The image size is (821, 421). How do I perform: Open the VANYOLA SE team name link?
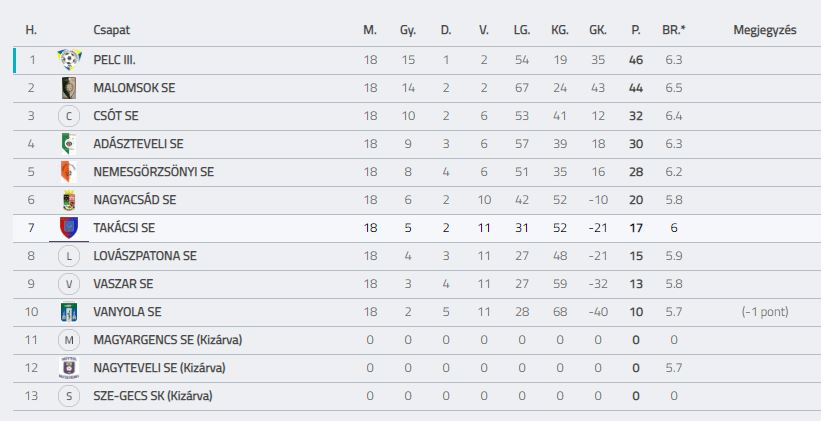[x=127, y=312]
